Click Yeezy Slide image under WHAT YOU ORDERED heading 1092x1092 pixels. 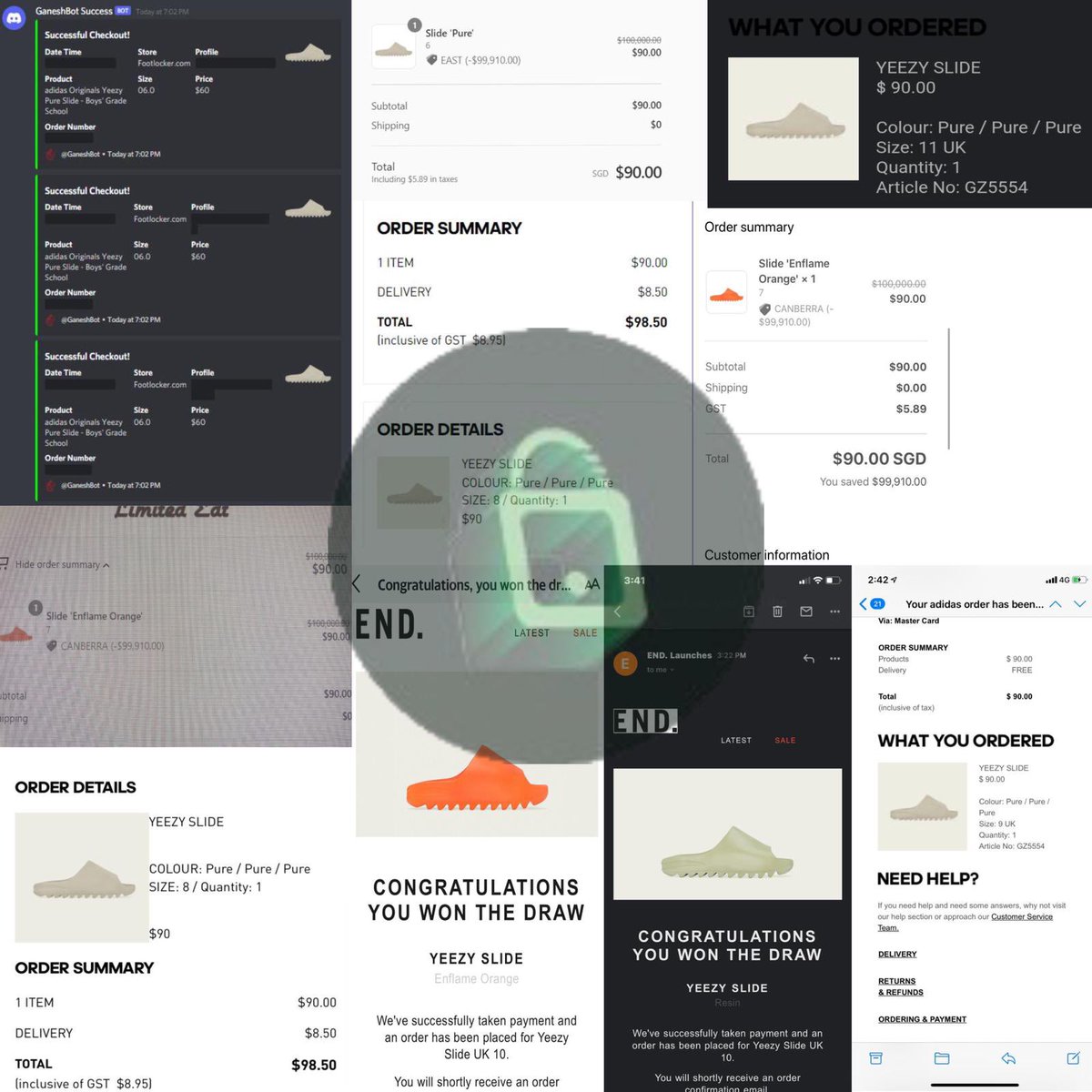pos(794,119)
